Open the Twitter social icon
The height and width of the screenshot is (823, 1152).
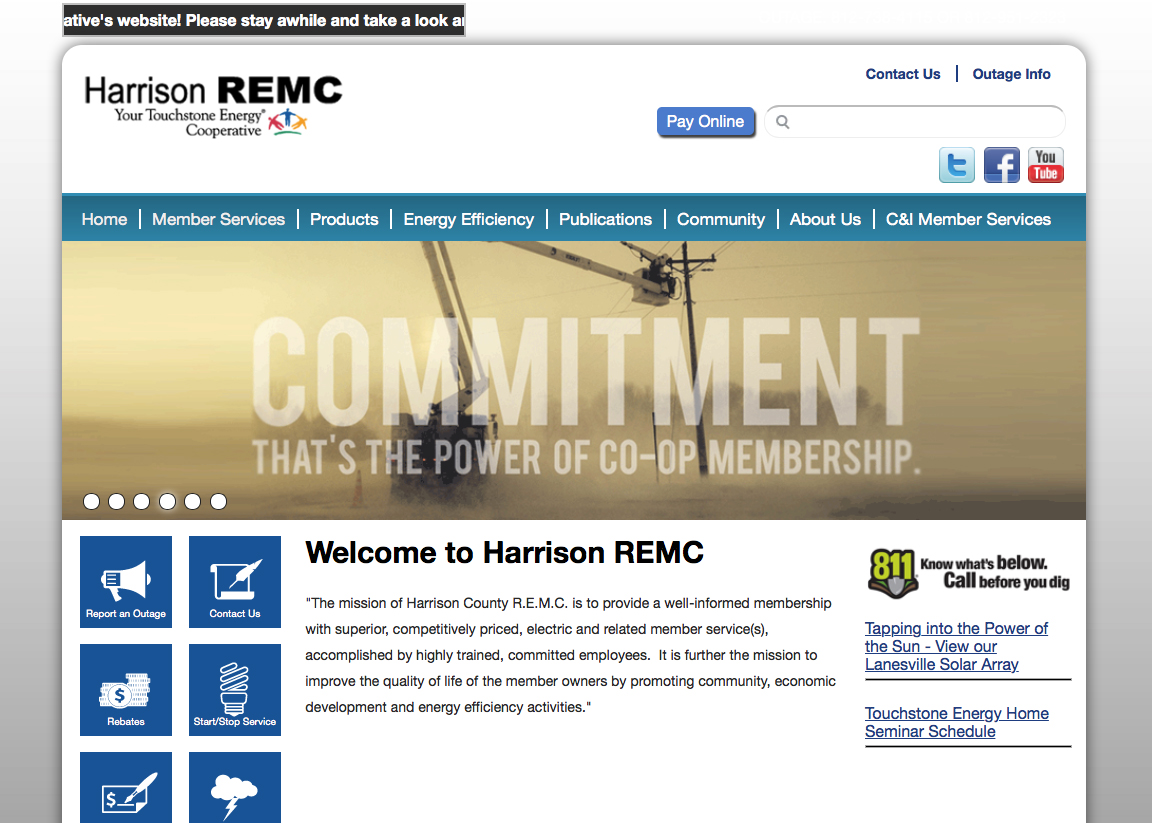(957, 165)
